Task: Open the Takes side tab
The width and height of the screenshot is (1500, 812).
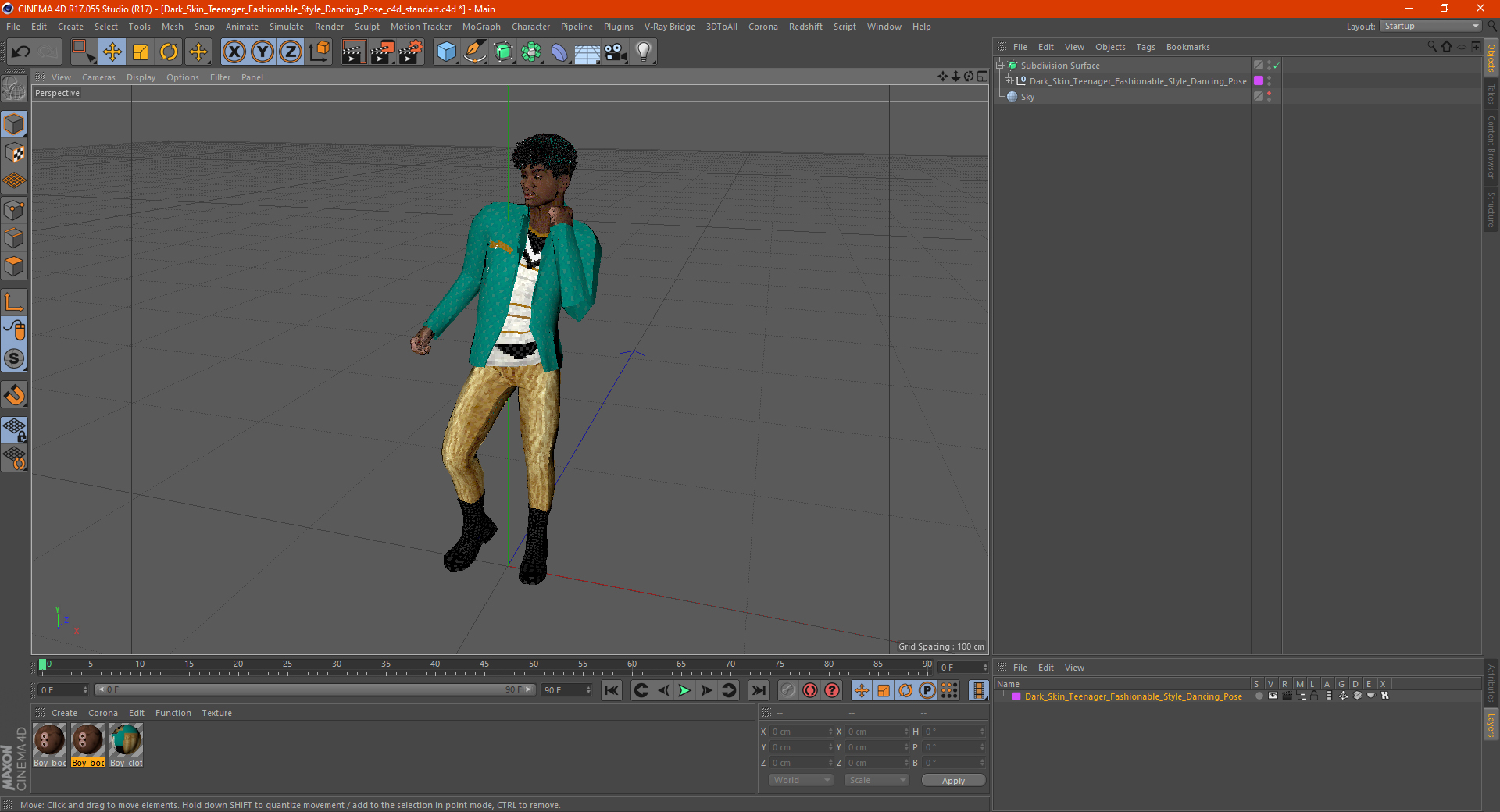Action: tap(1491, 94)
